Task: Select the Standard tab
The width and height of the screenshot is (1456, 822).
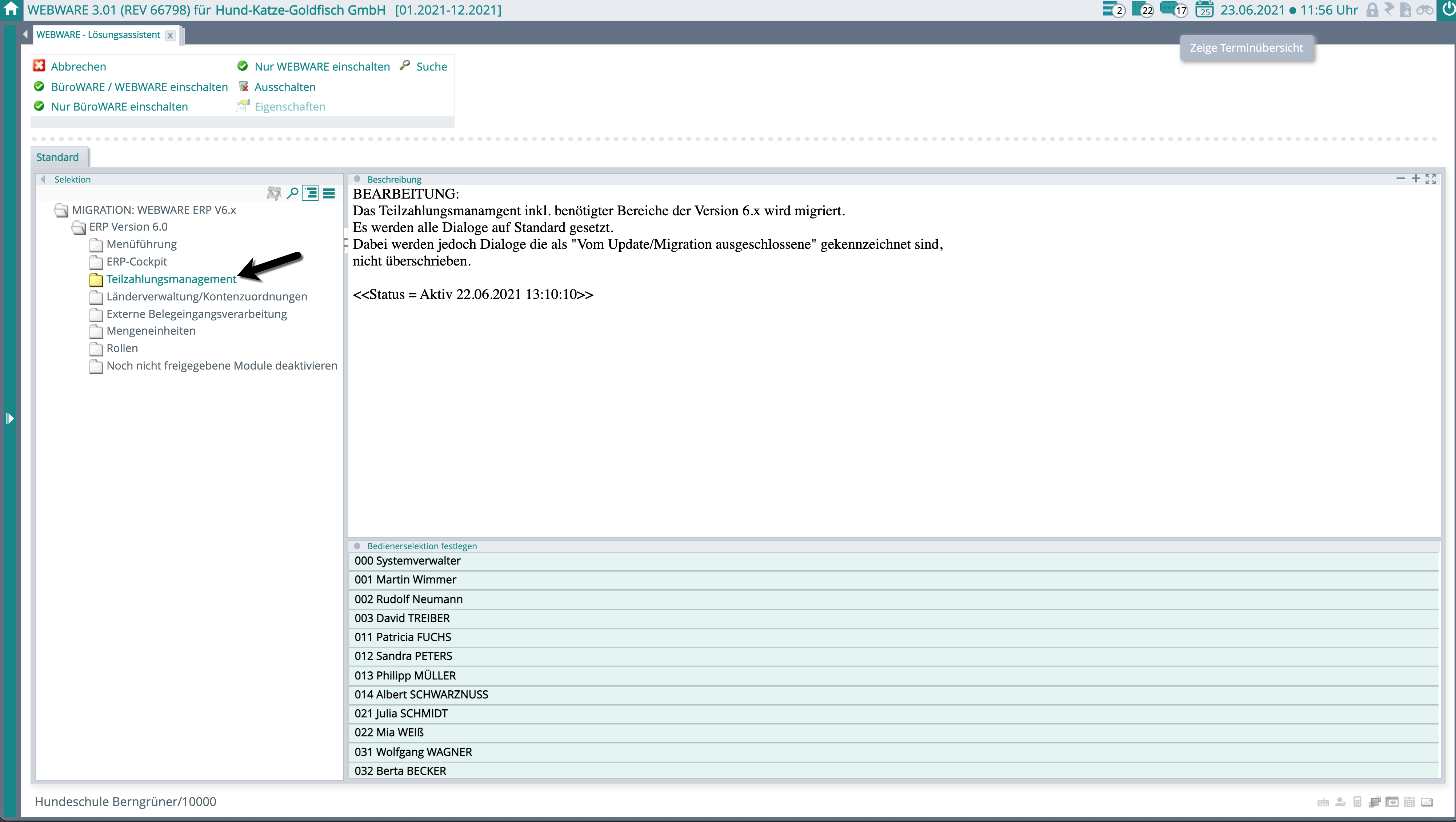Action: point(58,157)
